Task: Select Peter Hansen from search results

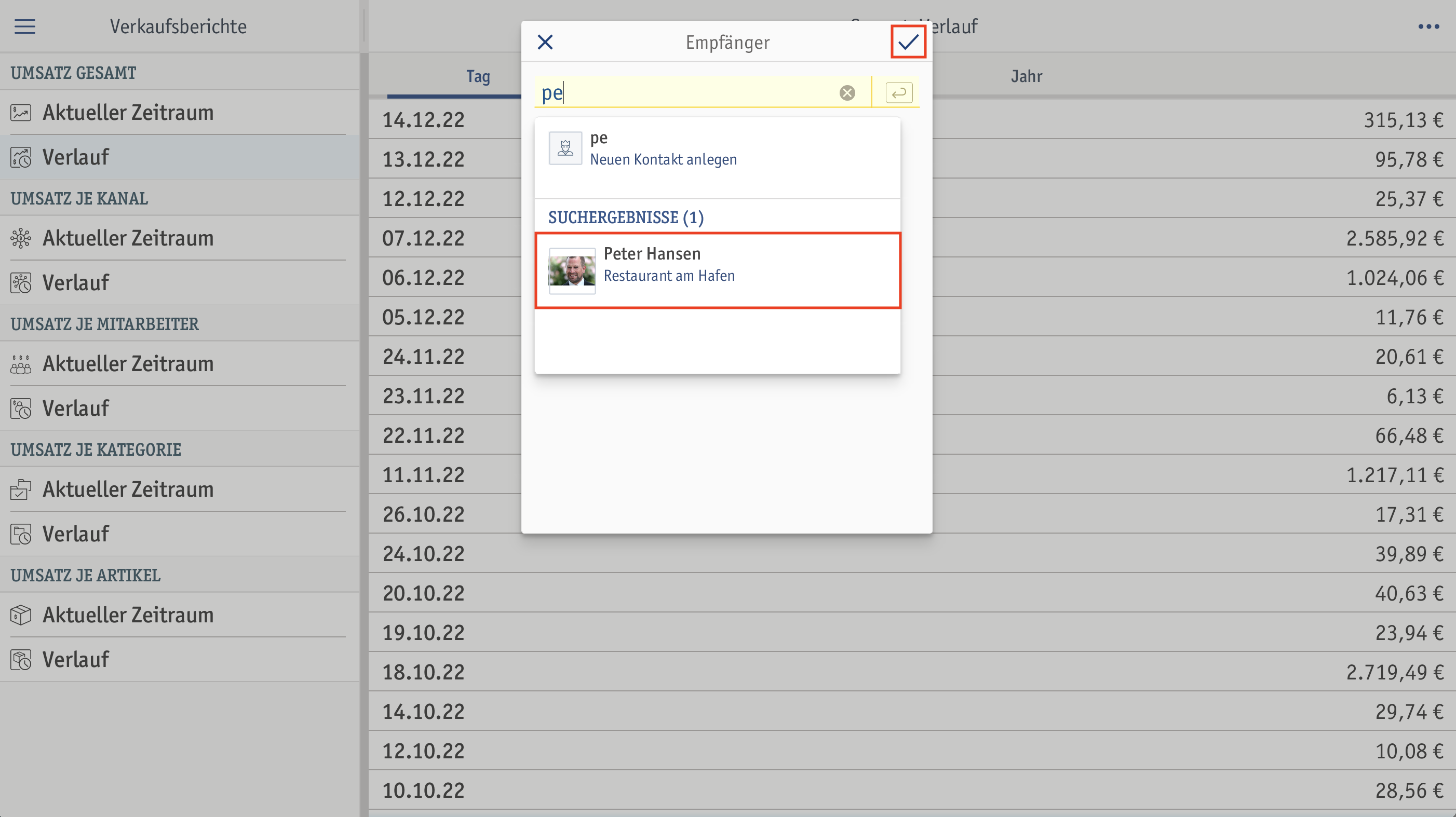Action: tap(717, 270)
